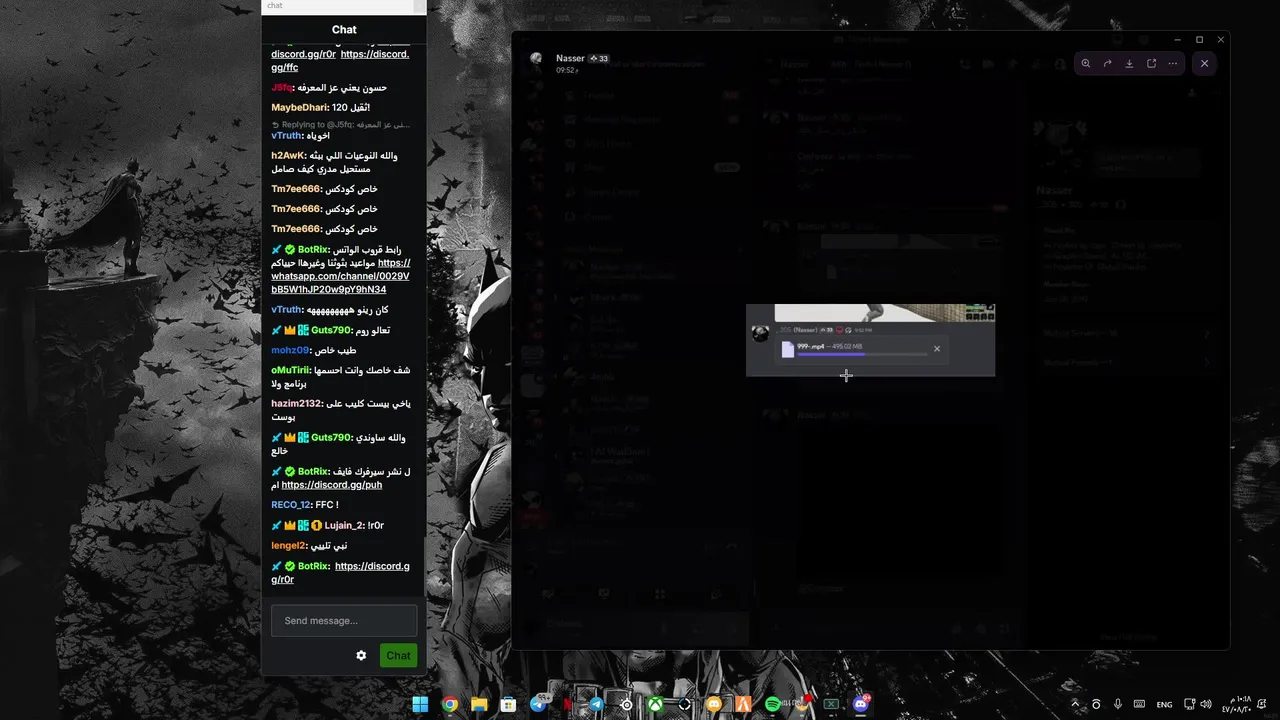Screen dimensions: 1280x720
Task: Open the volume control in the system tray
Action: point(1205,704)
